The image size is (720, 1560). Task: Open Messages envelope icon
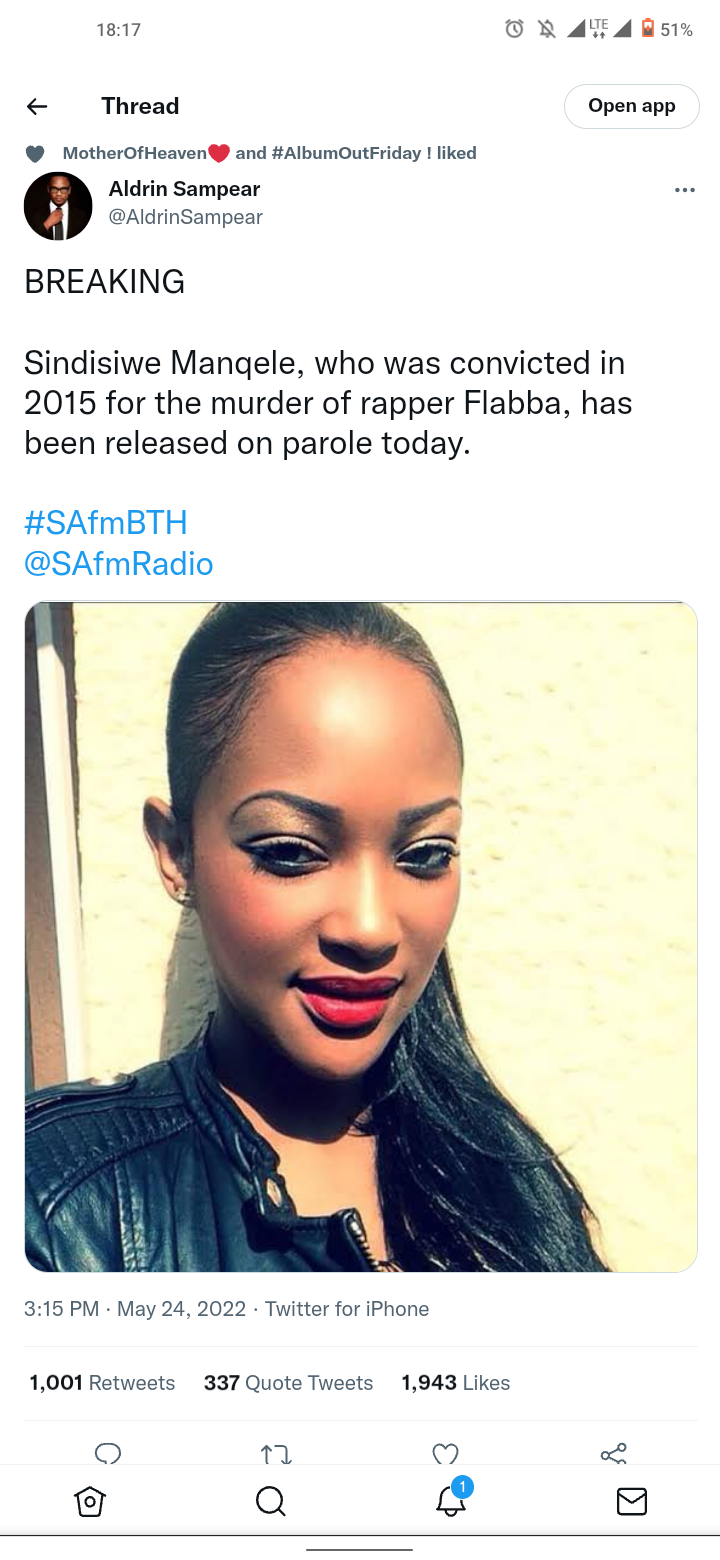(632, 1501)
